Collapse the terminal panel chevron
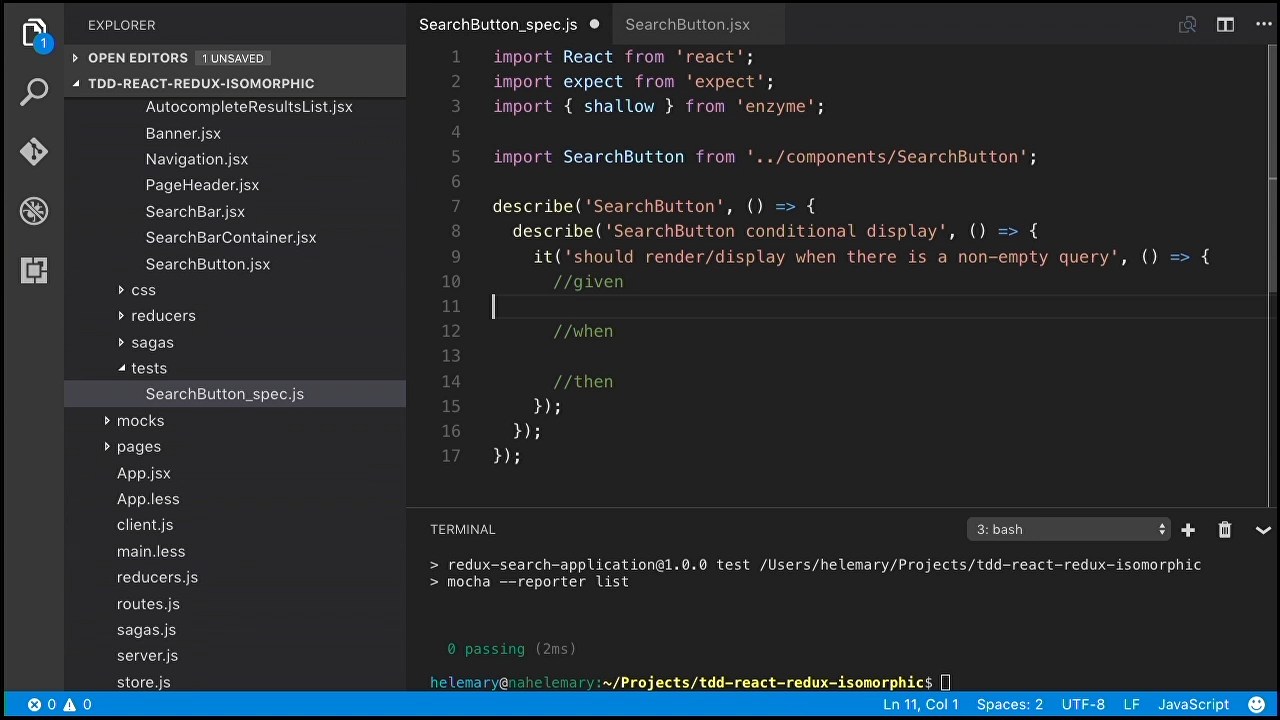1280x720 pixels. coord(1263,530)
